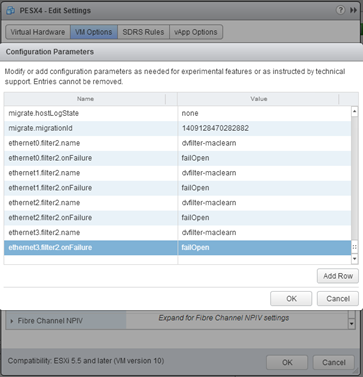
Task: Click the empty Name cell in last row
Action: tap(91, 260)
